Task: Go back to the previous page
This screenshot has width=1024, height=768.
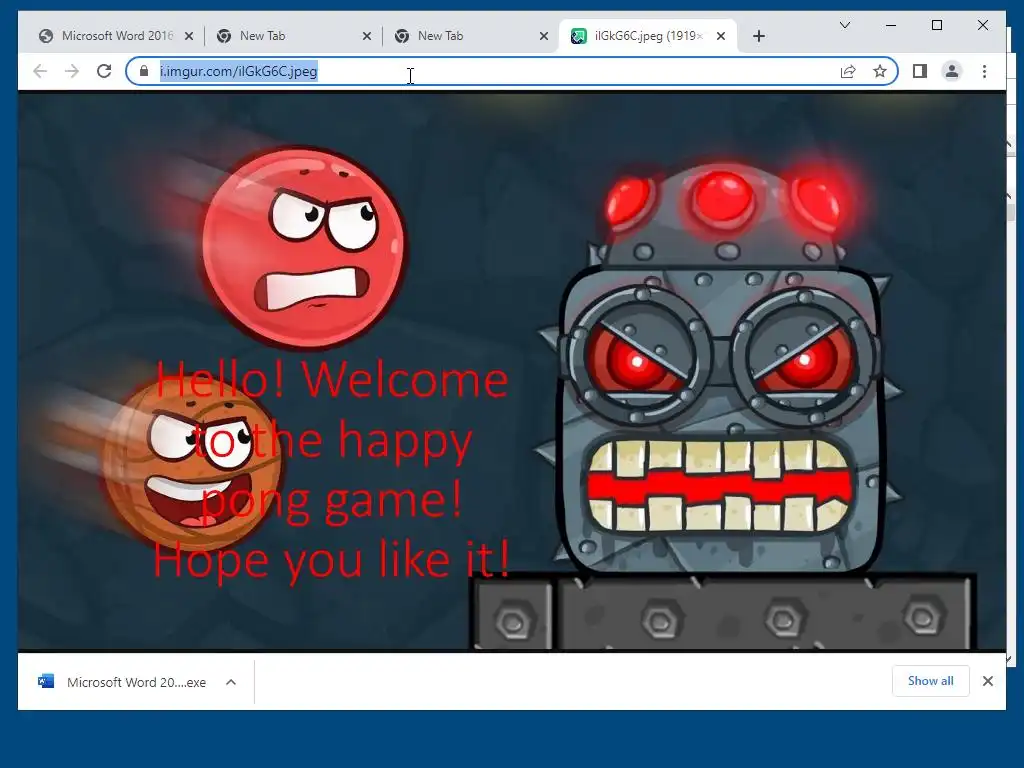Action: pyautogui.click(x=40, y=71)
